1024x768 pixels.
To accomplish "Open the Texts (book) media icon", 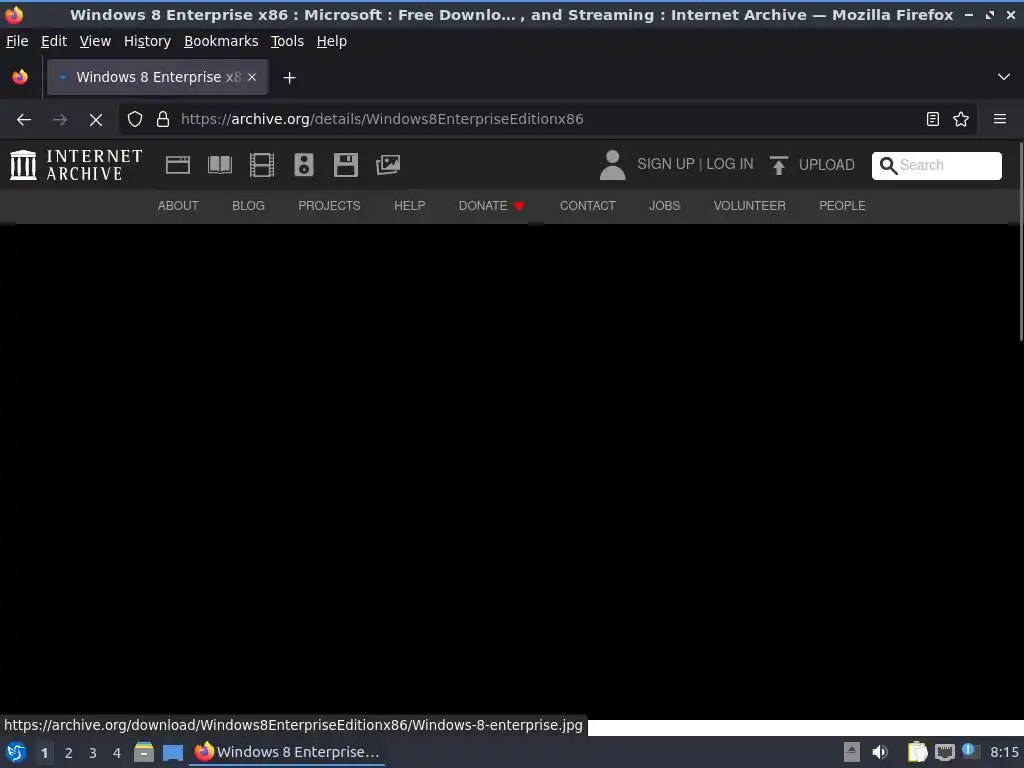I will [x=219, y=165].
